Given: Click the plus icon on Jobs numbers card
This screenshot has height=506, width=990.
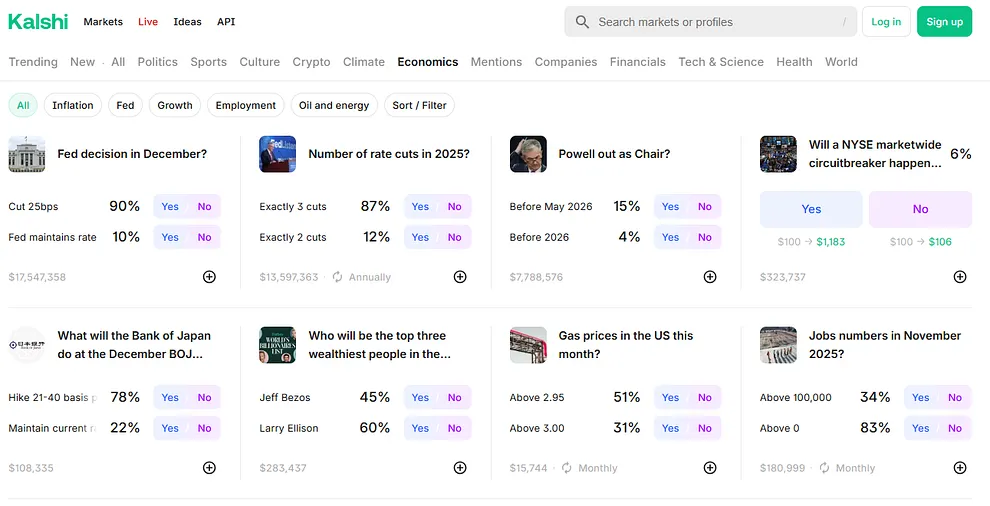Looking at the screenshot, I should pos(960,468).
